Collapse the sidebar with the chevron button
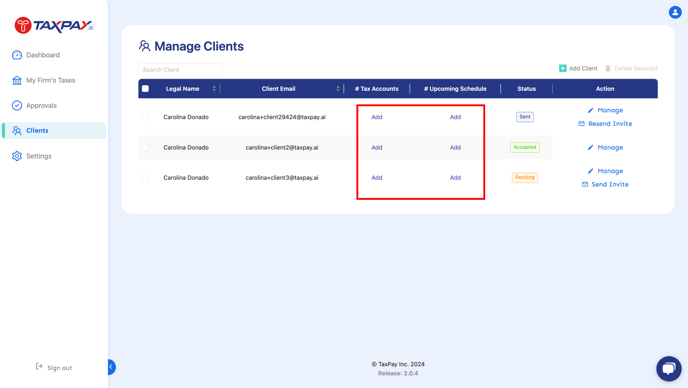Viewport: 688px width, 388px height. pos(111,367)
